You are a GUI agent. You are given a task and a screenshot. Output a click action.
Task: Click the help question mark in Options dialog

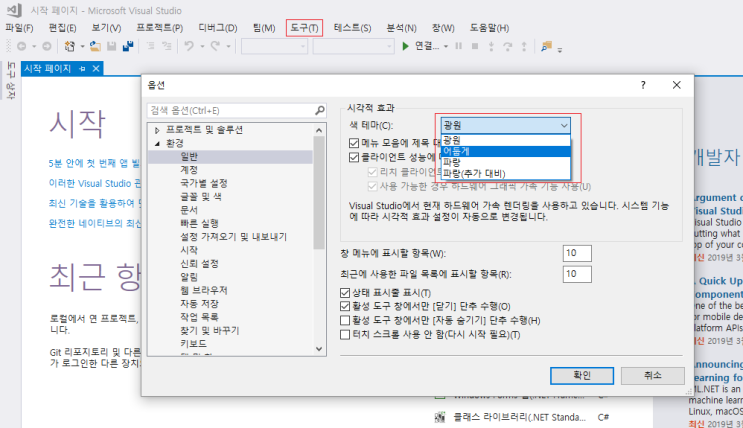point(643,85)
